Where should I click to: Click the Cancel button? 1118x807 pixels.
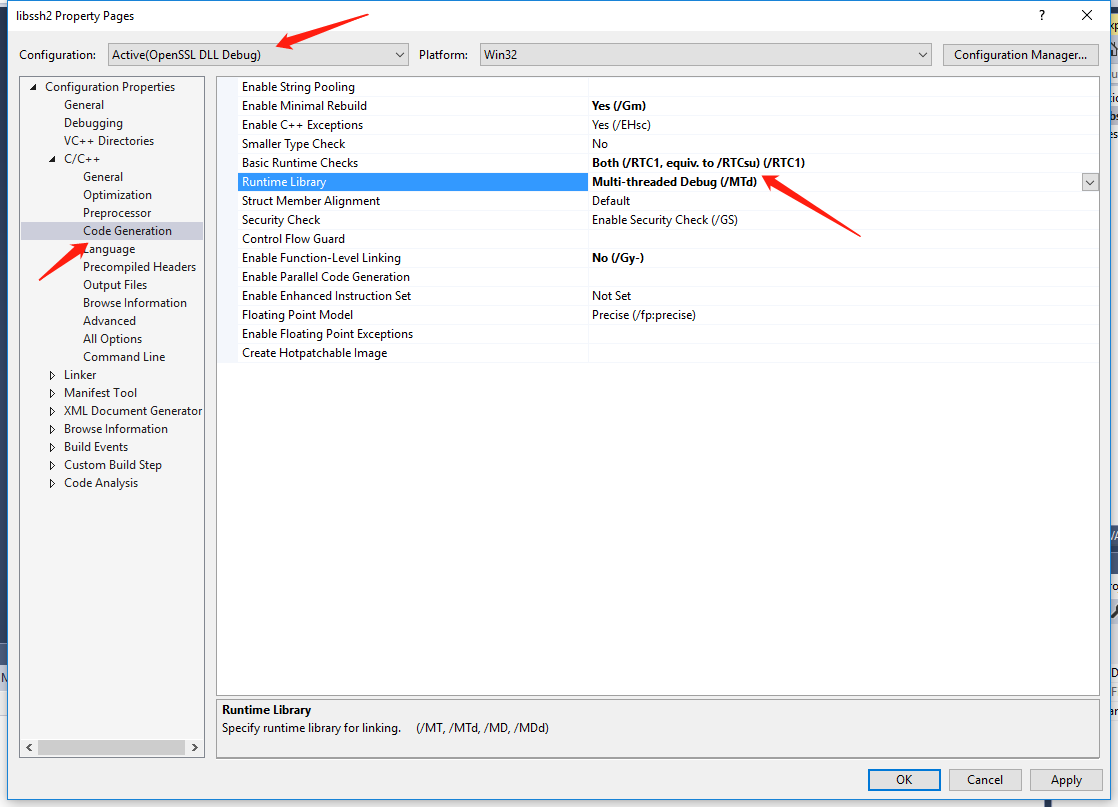[985, 779]
